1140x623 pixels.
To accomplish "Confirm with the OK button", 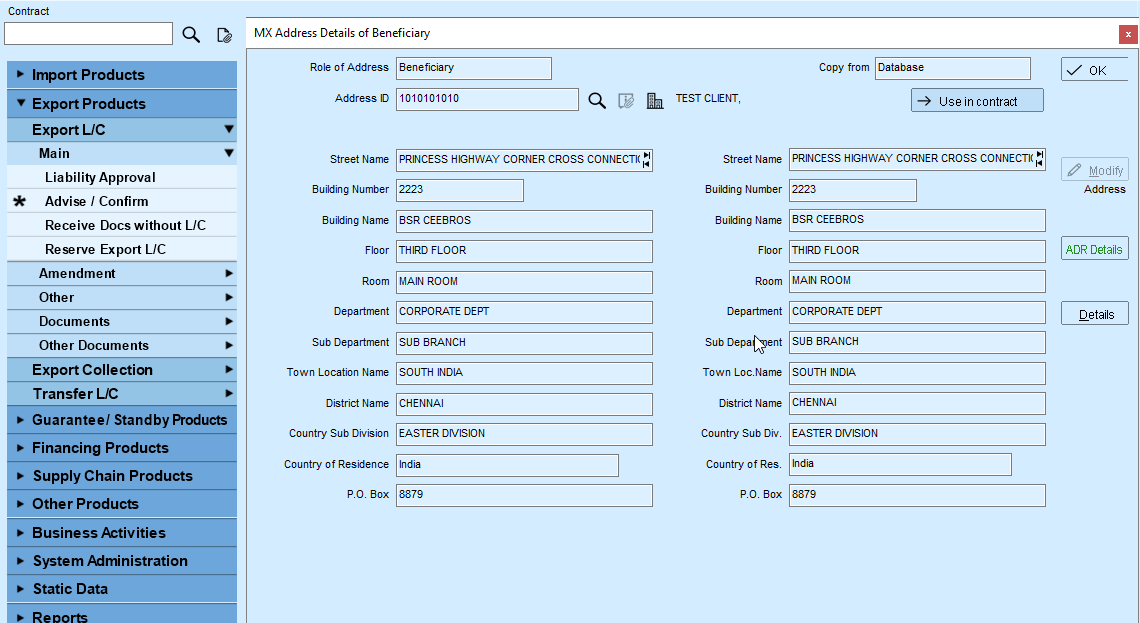I will (x=1095, y=70).
